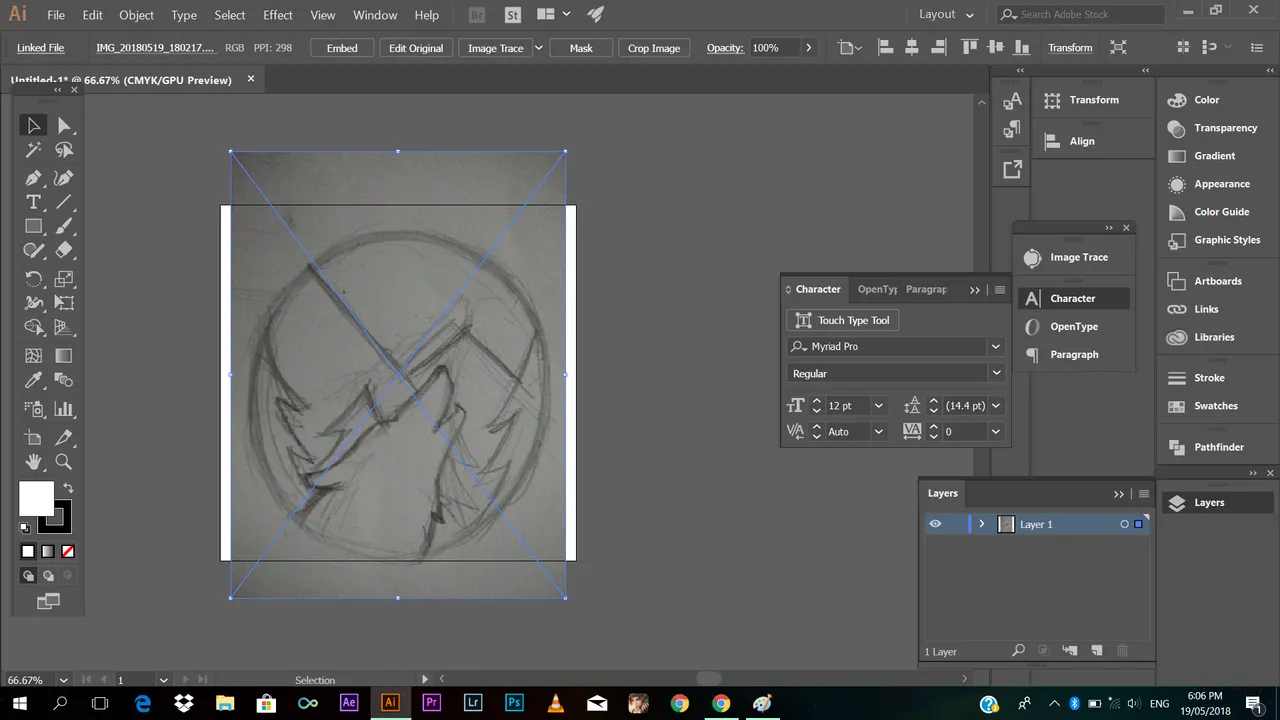Click the Image Trace button
The image size is (1280, 720).
[496, 48]
